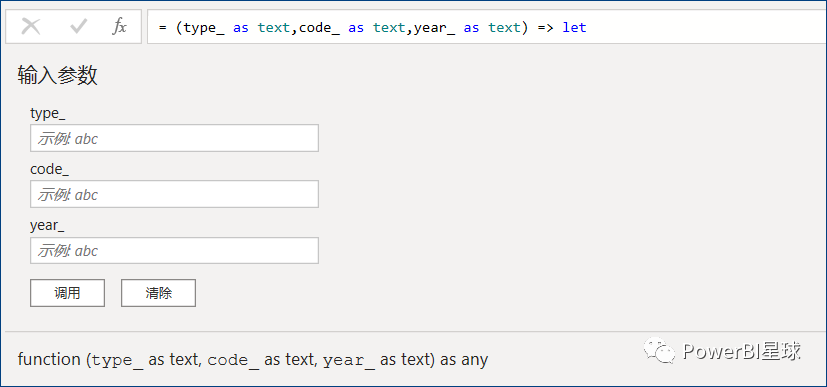Click into the type_ parameter field
827x387 pixels.
point(175,138)
